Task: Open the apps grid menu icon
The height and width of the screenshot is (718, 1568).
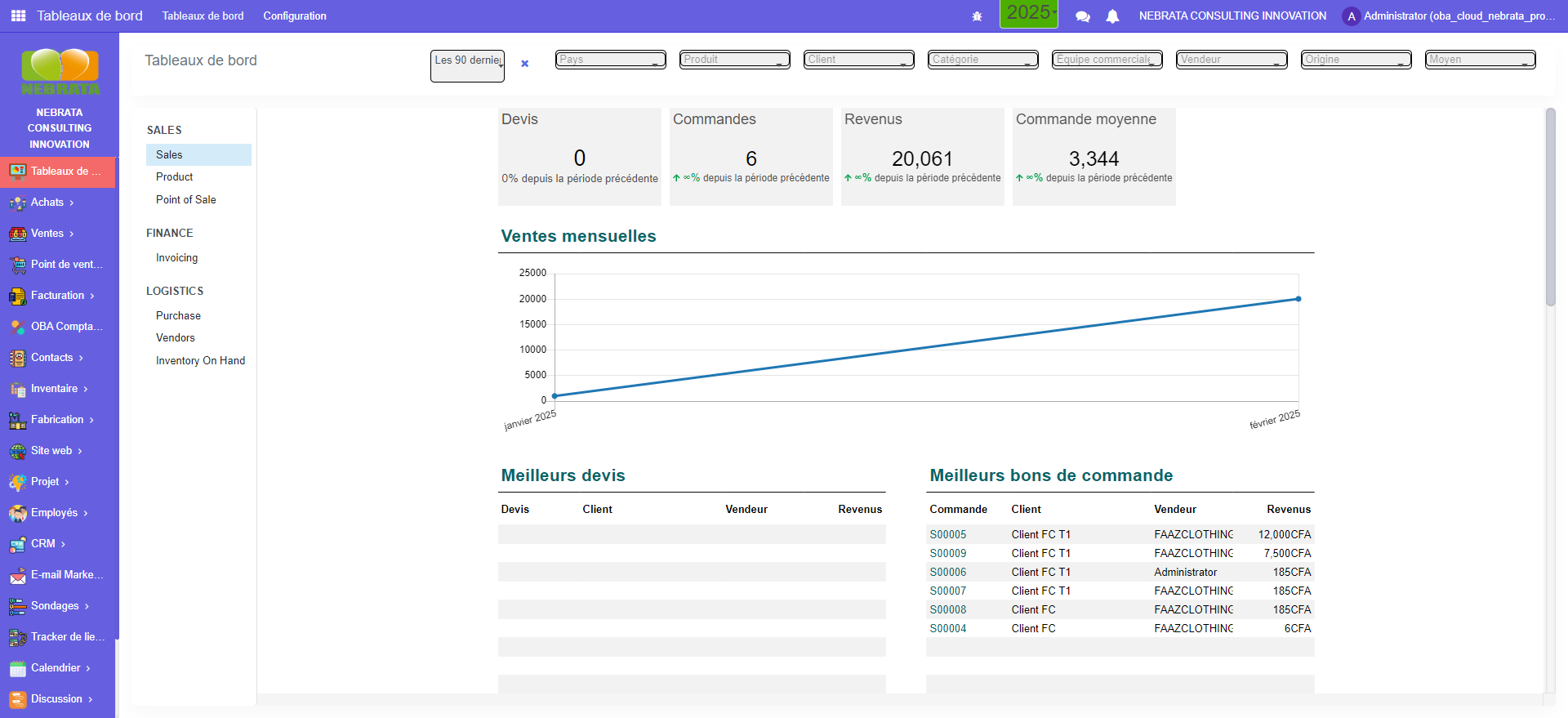Action: coord(18,16)
